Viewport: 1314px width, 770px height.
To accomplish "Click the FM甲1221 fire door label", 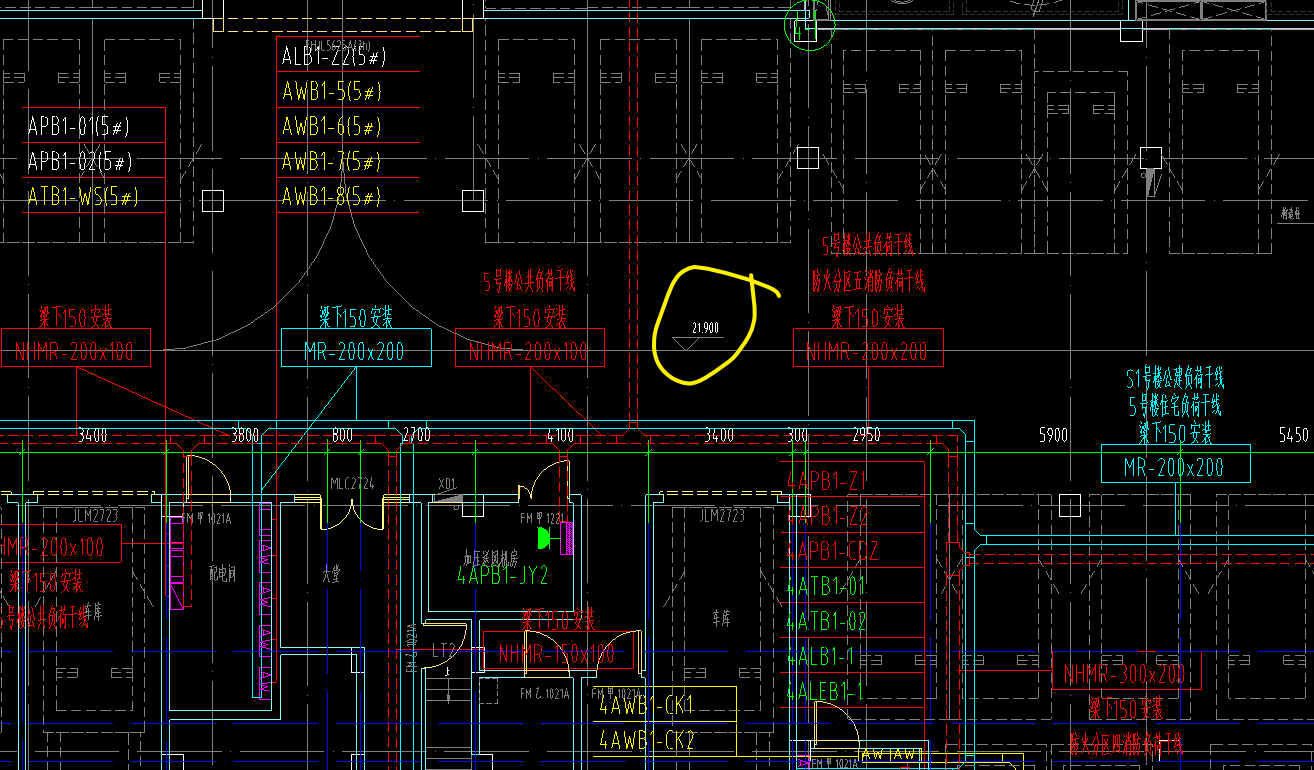I will click(x=543, y=517).
